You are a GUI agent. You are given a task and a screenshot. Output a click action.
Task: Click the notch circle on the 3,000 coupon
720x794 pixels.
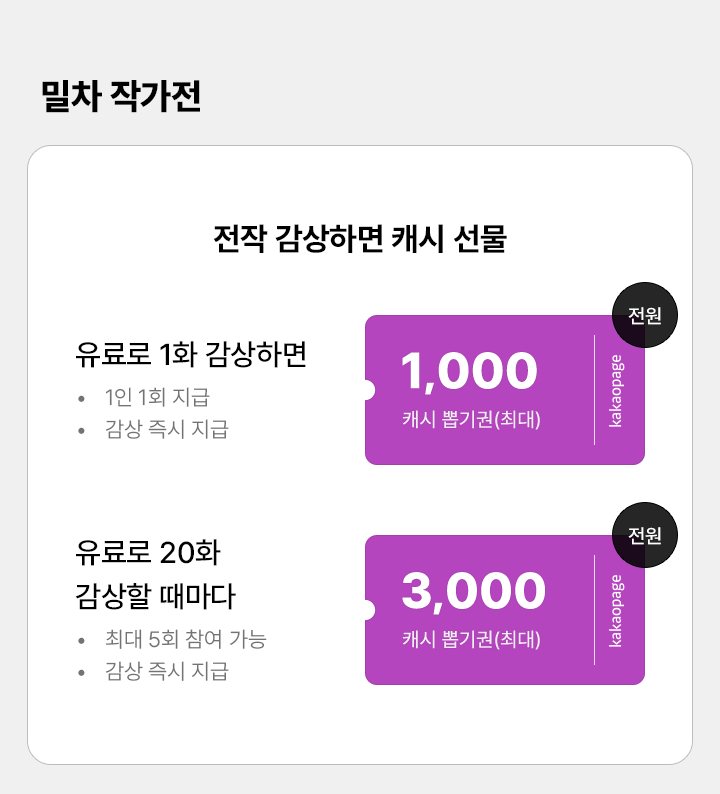coord(366,610)
